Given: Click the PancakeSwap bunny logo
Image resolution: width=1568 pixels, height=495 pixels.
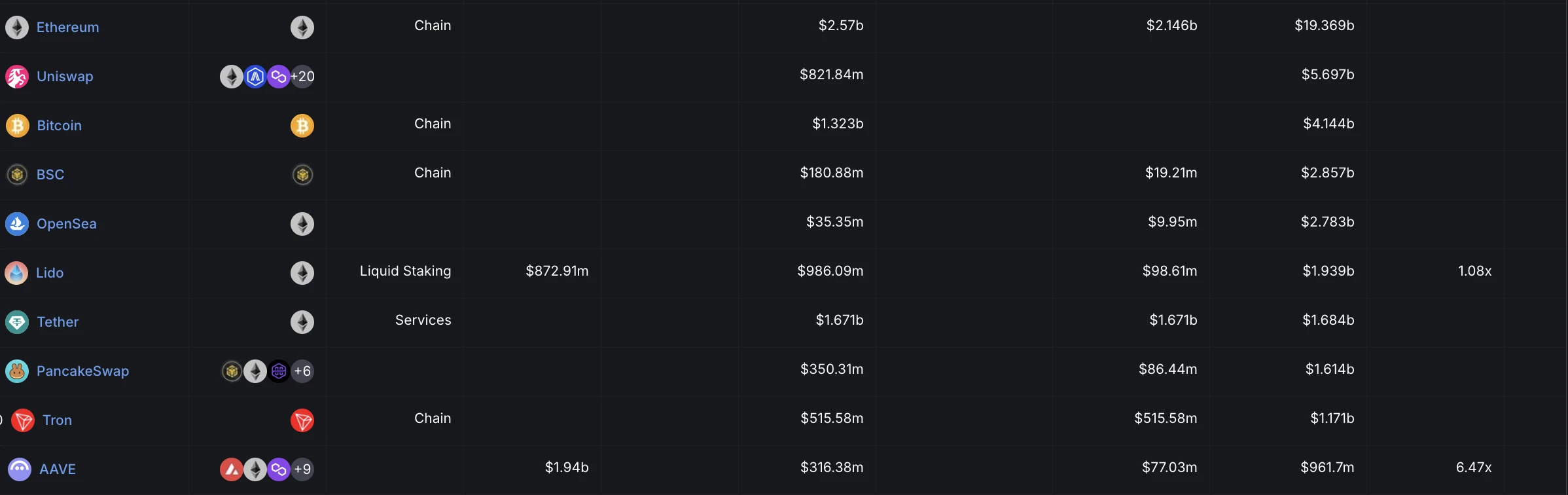Looking at the screenshot, I should point(17,371).
